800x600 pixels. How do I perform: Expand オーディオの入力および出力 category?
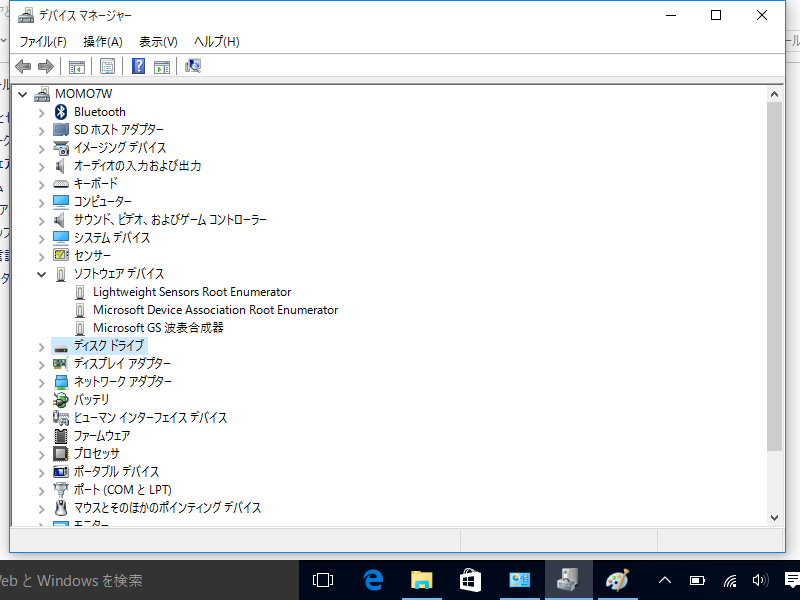click(x=41, y=167)
